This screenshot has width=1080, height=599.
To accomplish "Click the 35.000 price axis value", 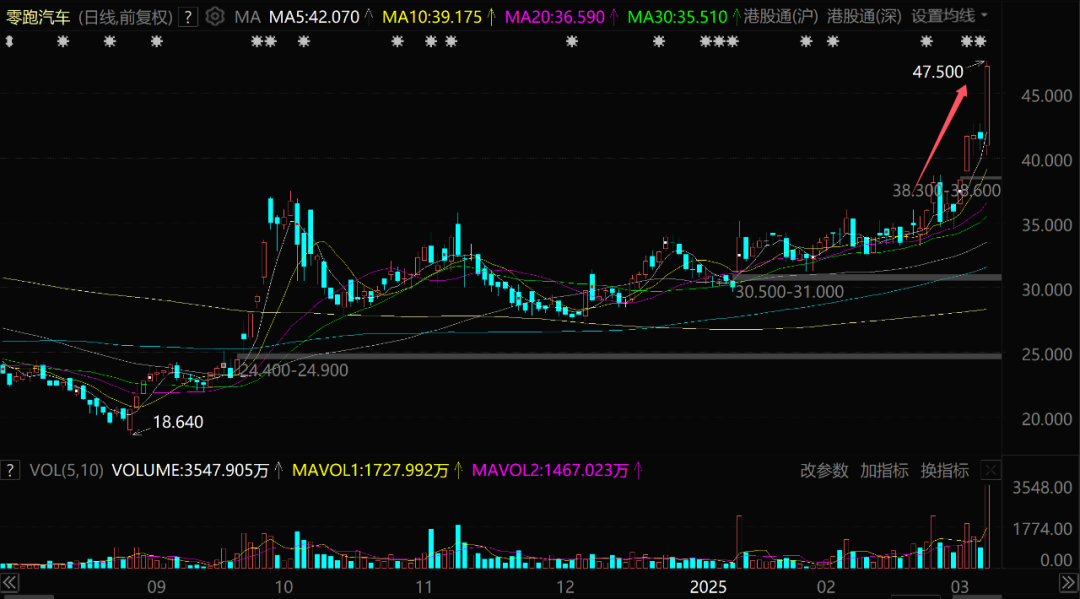I will pyautogui.click(x=1046, y=225).
